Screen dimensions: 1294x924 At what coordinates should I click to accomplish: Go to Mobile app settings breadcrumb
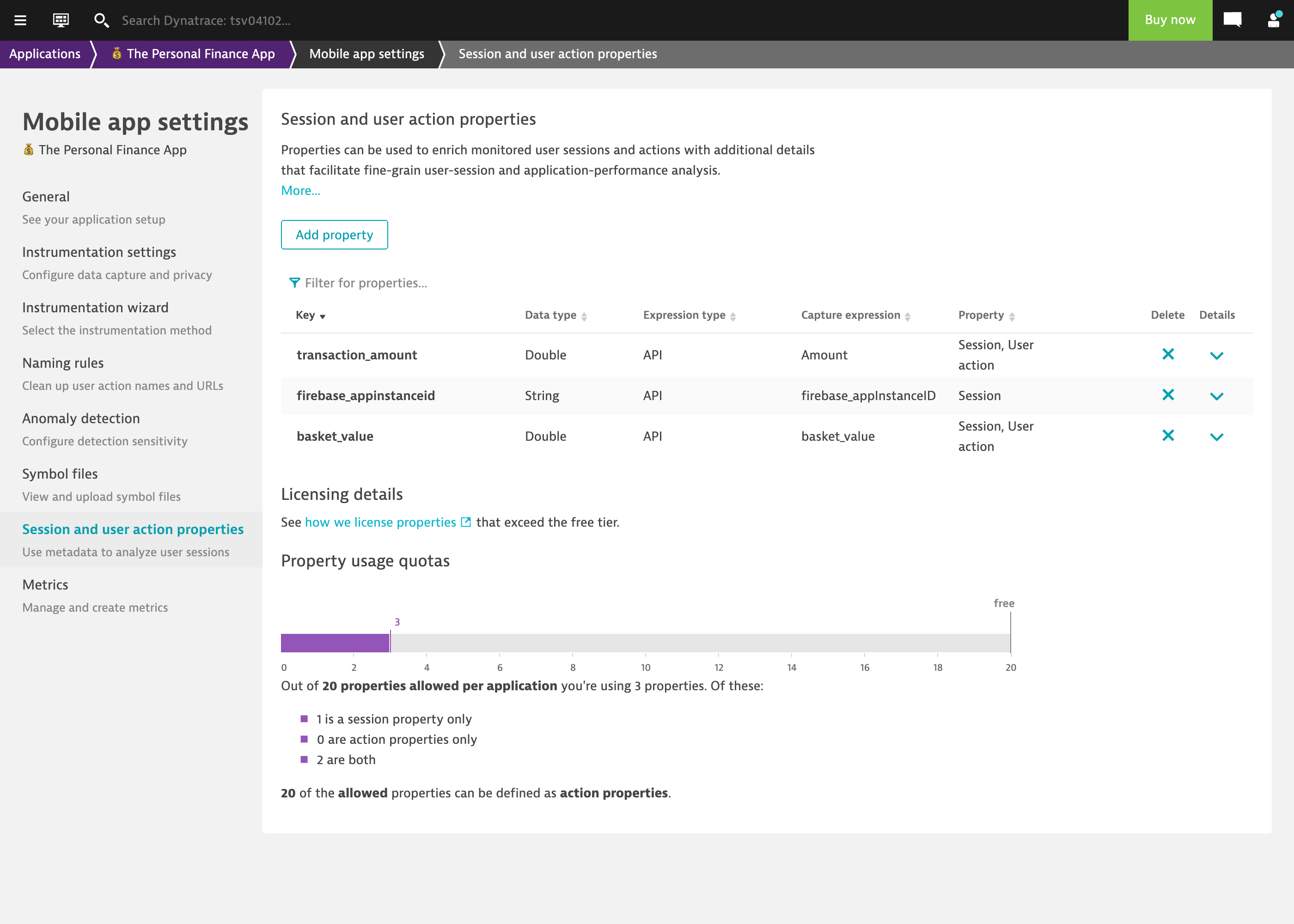pyautogui.click(x=366, y=54)
